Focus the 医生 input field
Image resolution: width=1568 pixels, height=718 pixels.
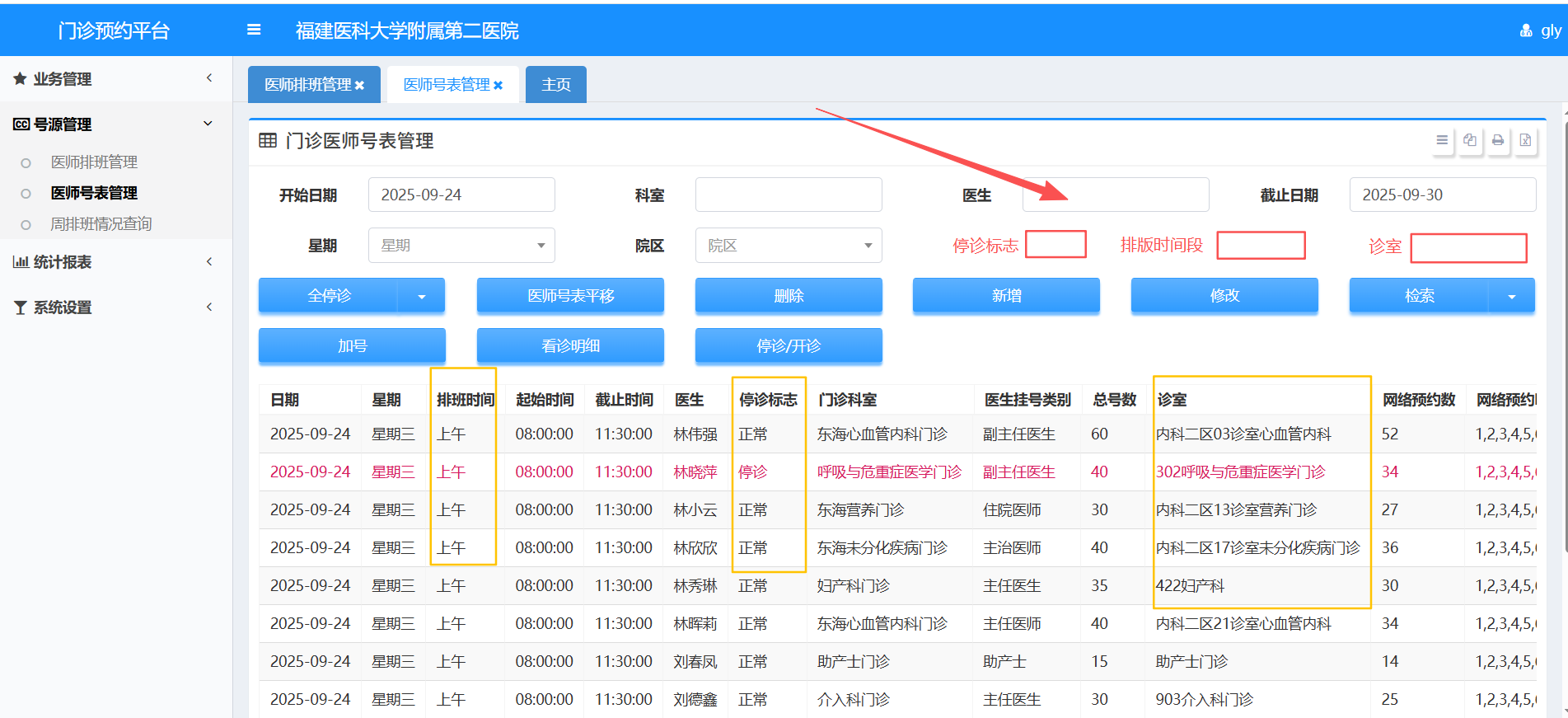tap(1116, 195)
